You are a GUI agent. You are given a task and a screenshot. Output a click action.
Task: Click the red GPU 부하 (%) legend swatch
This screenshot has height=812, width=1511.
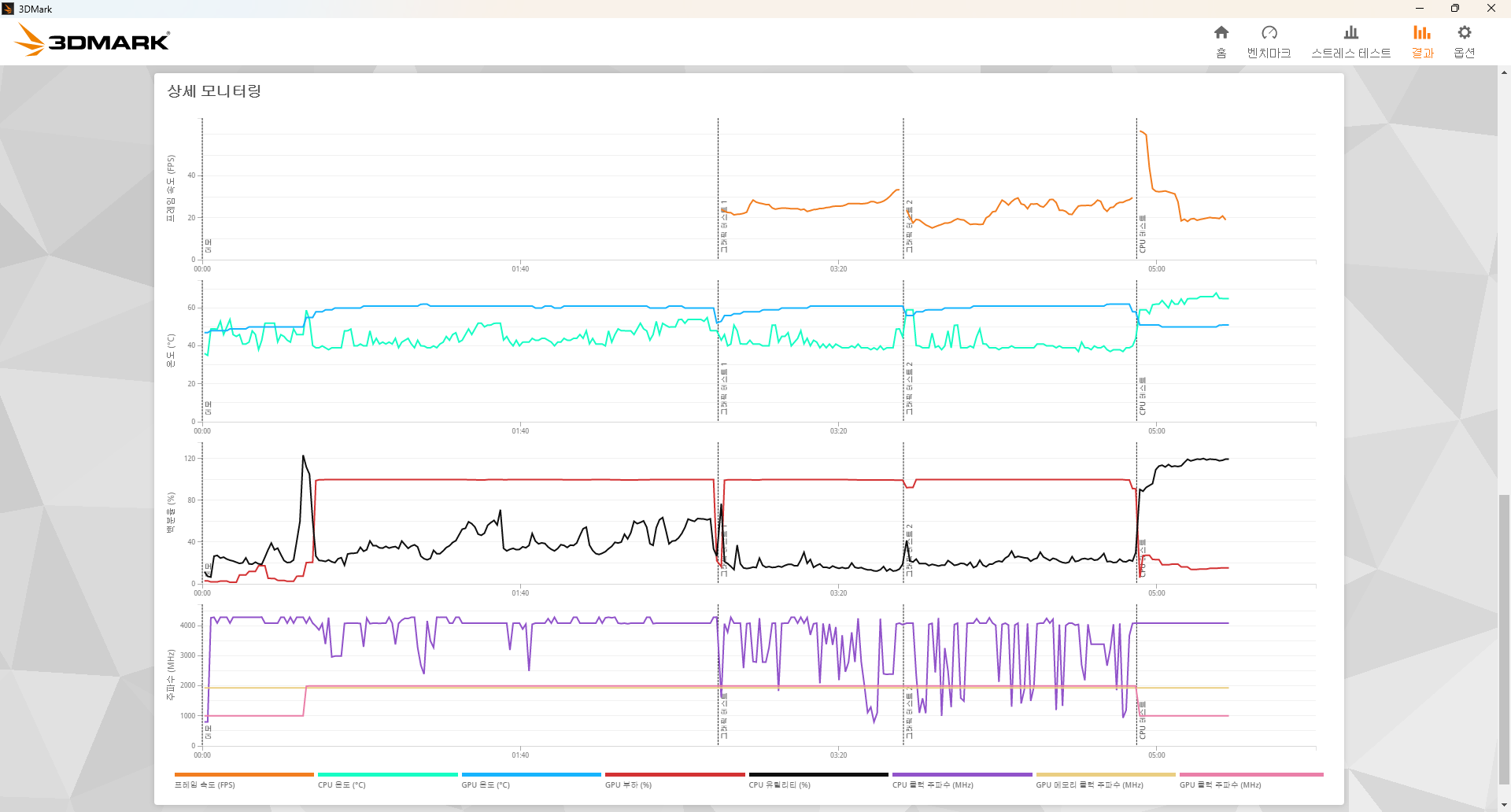674,774
